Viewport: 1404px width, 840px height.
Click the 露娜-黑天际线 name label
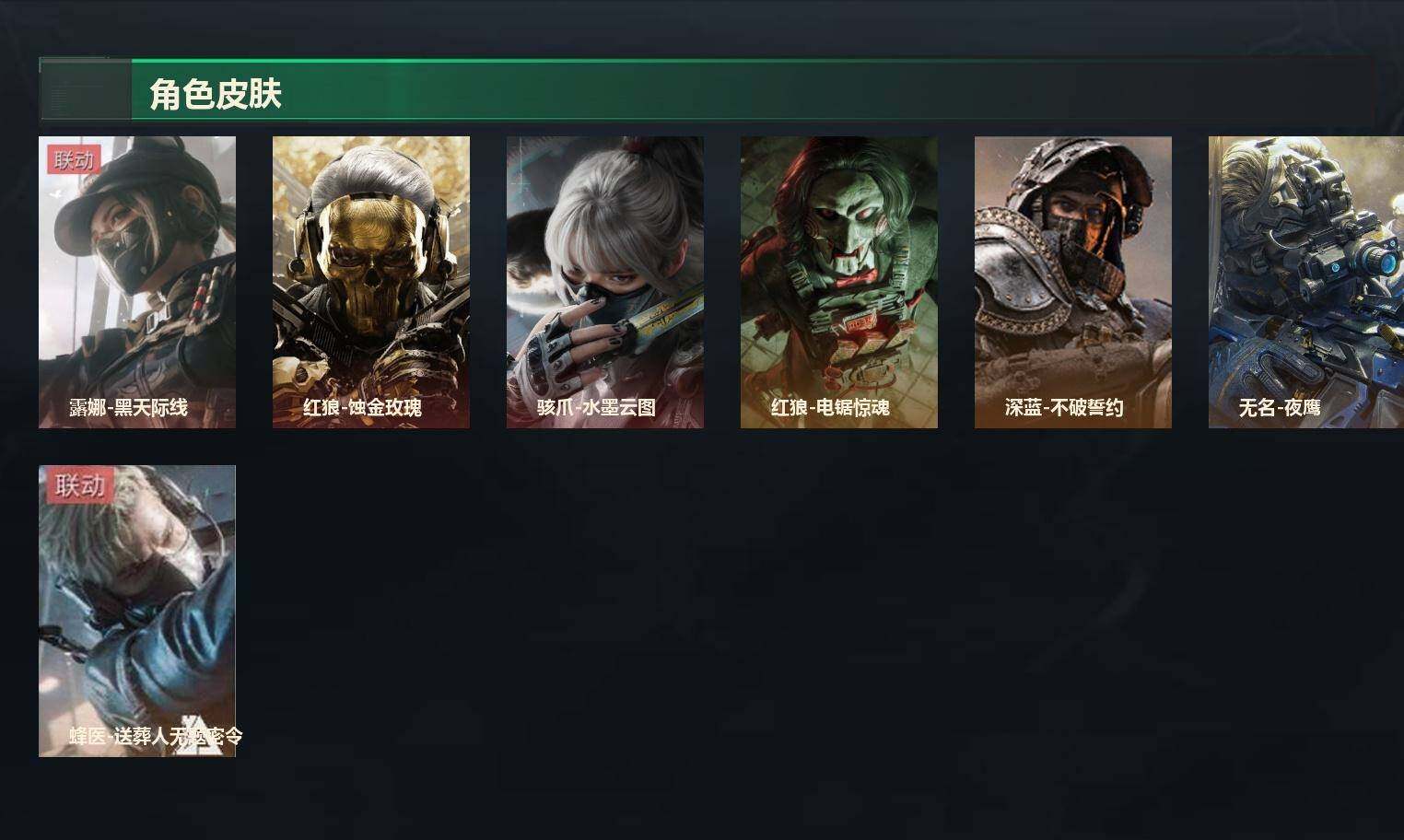pos(128,407)
